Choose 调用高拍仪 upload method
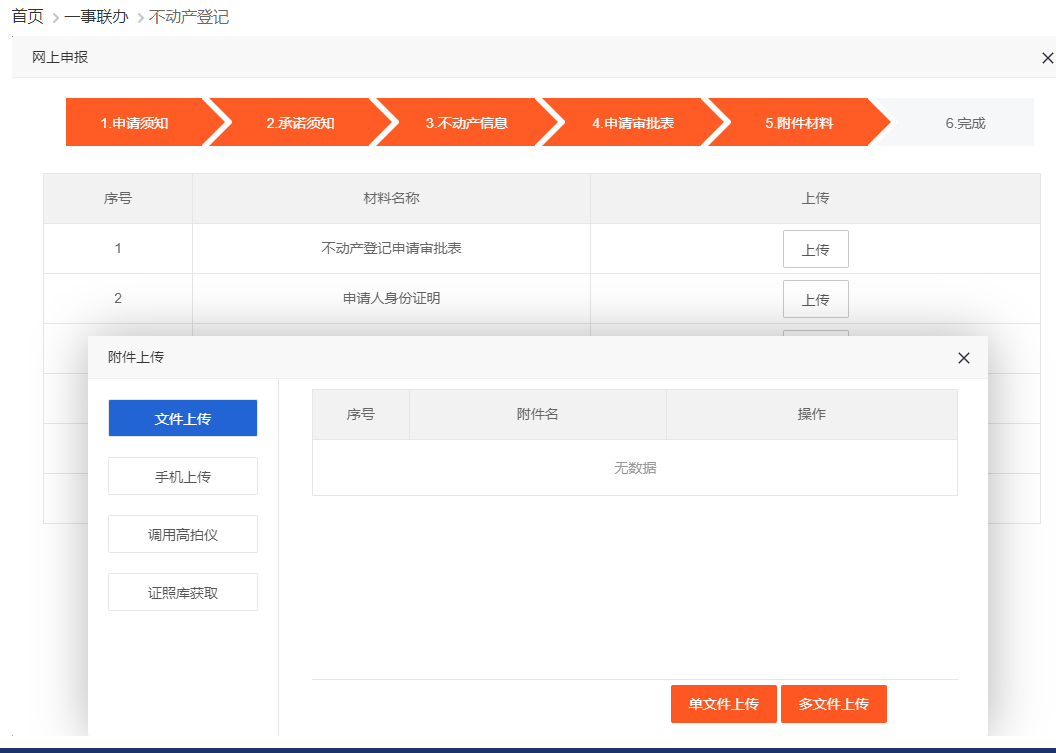Viewport: 1056px width, 753px height. point(183,535)
